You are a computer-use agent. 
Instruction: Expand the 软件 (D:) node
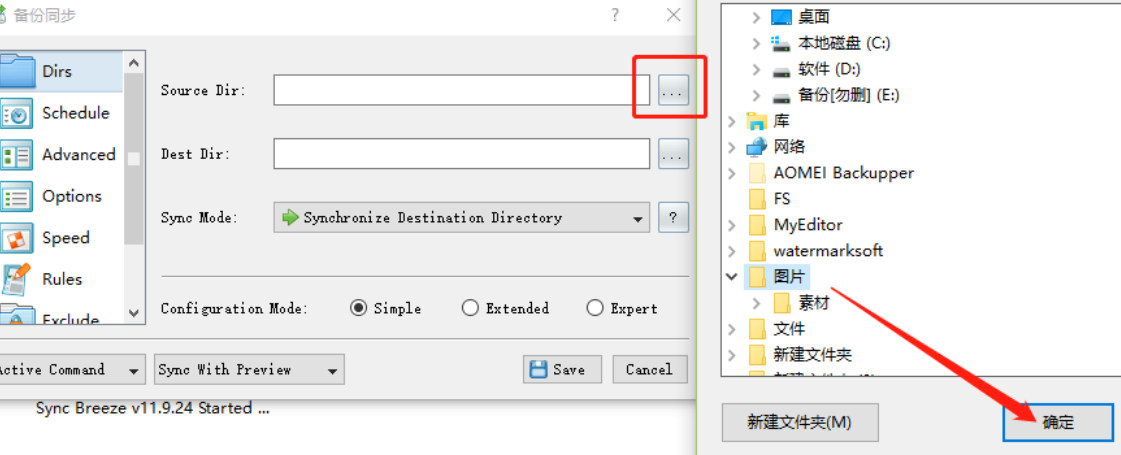tap(756, 69)
